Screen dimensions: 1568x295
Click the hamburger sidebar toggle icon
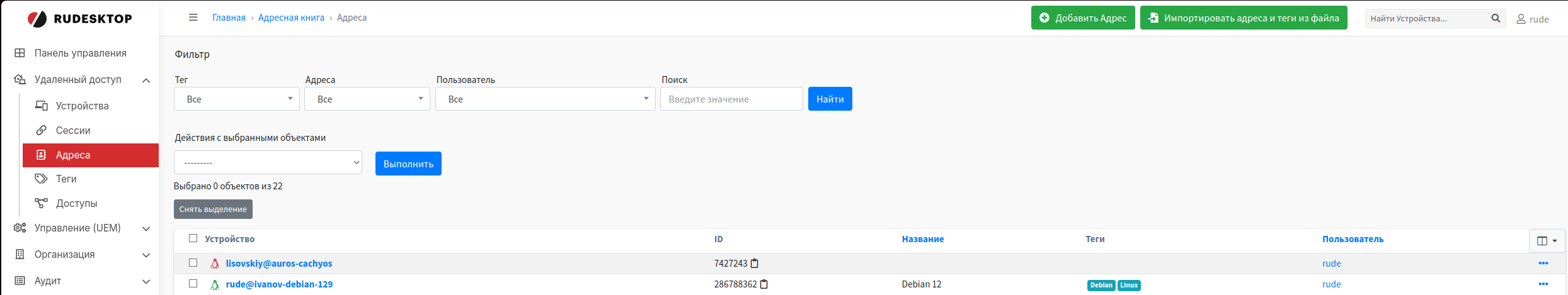click(x=193, y=18)
